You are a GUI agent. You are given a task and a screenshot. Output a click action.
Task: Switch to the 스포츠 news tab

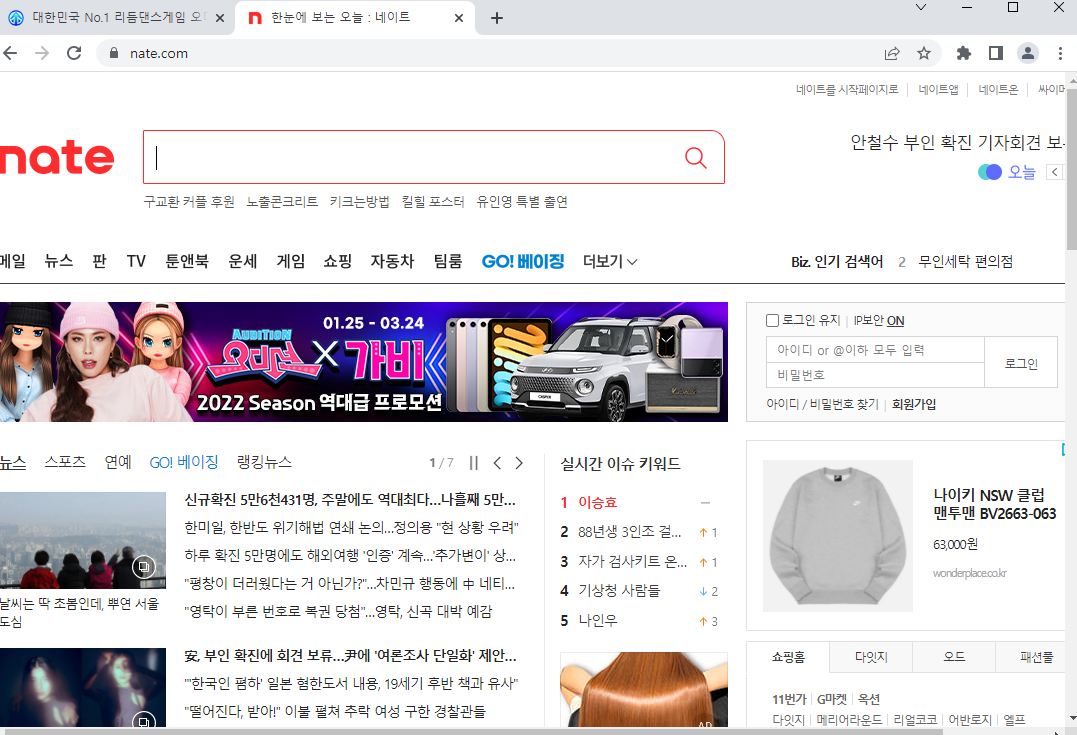coord(65,462)
